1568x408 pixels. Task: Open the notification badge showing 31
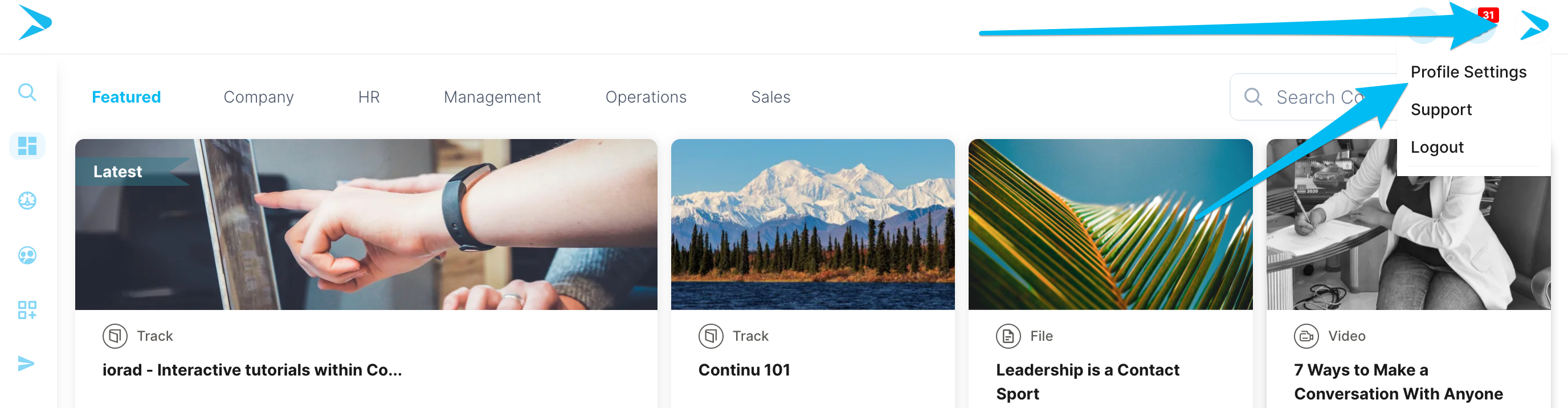click(x=1490, y=15)
